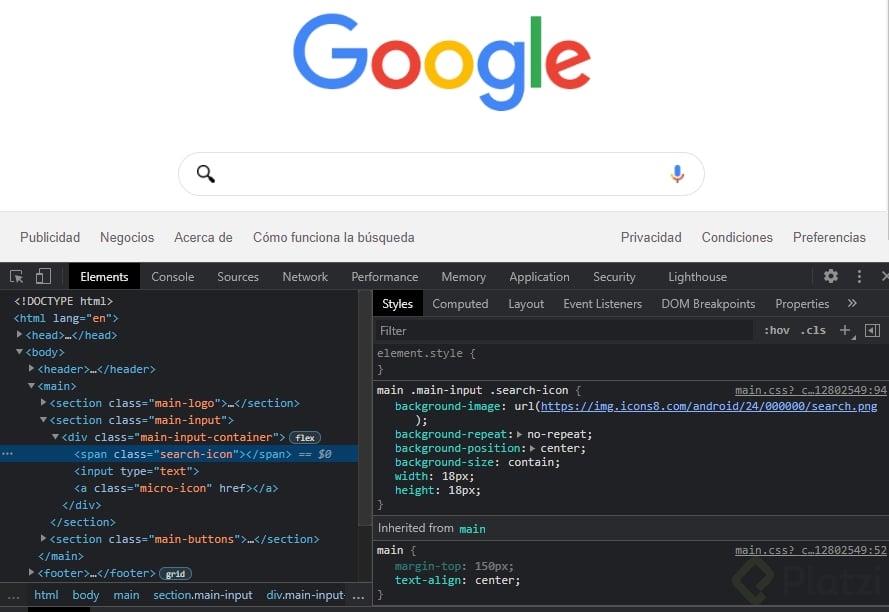Open the Application tab
The image size is (889, 612).
click(539, 277)
